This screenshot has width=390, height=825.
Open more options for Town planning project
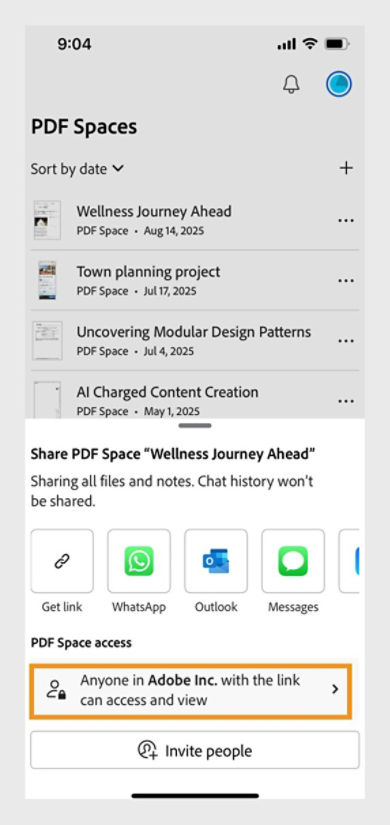click(x=346, y=281)
